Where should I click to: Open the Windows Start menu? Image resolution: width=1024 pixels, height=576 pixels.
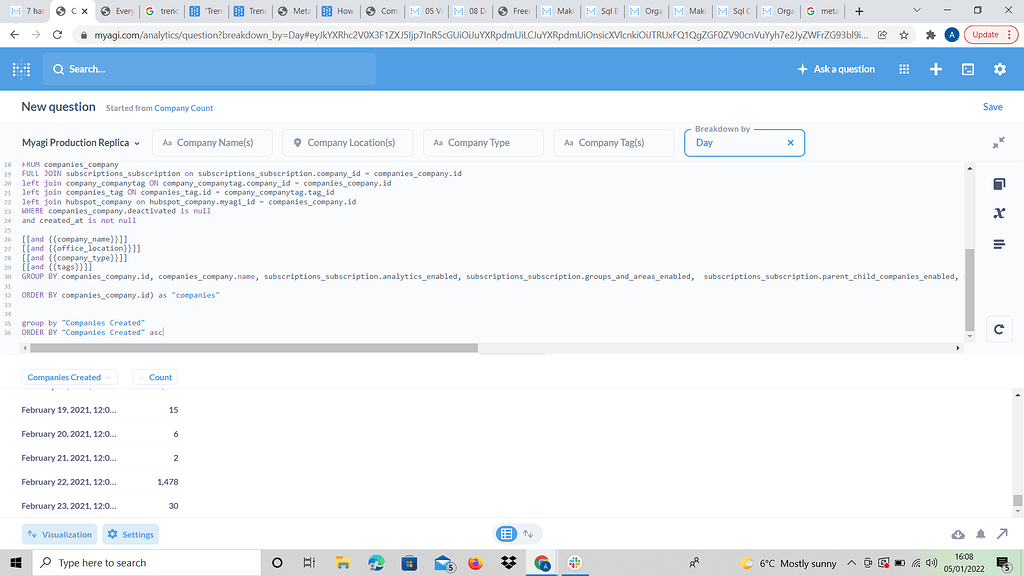(16, 563)
